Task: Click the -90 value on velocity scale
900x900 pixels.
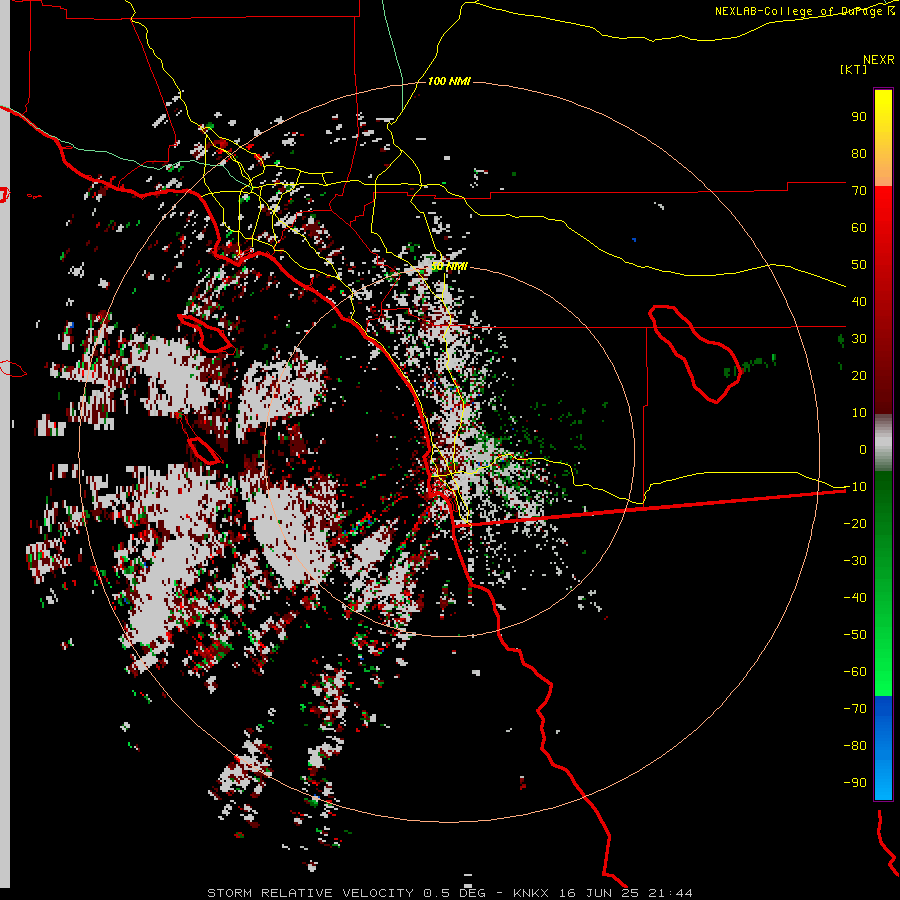Action: (x=855, y=783)
